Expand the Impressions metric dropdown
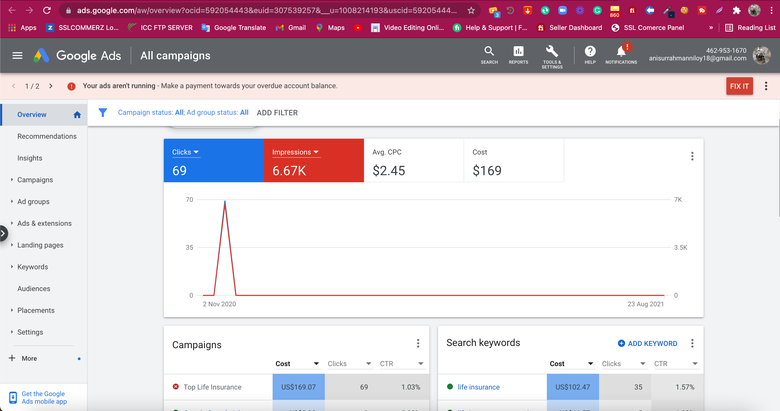This screenshot has width=780, height=411. [x=295, y=152]
